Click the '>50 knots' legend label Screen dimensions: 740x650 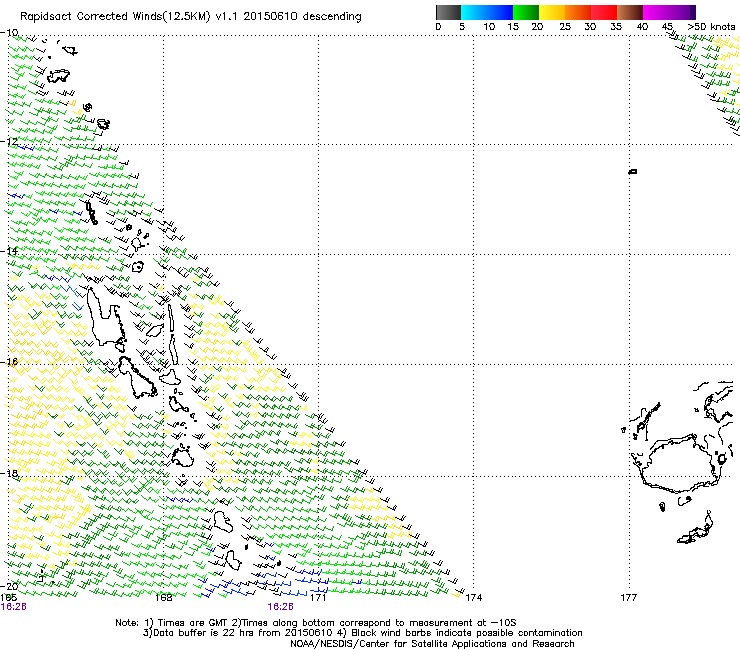(711, 27)
